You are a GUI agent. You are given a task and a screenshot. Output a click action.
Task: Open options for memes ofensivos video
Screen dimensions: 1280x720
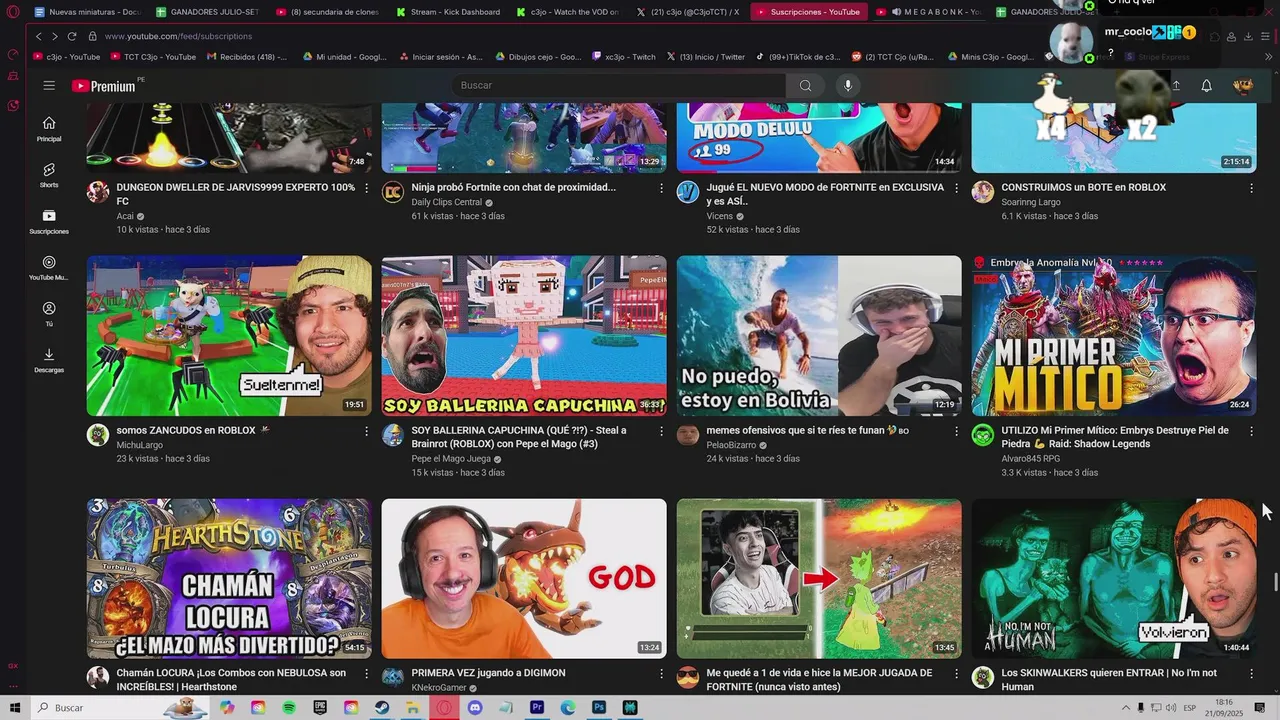956,431
